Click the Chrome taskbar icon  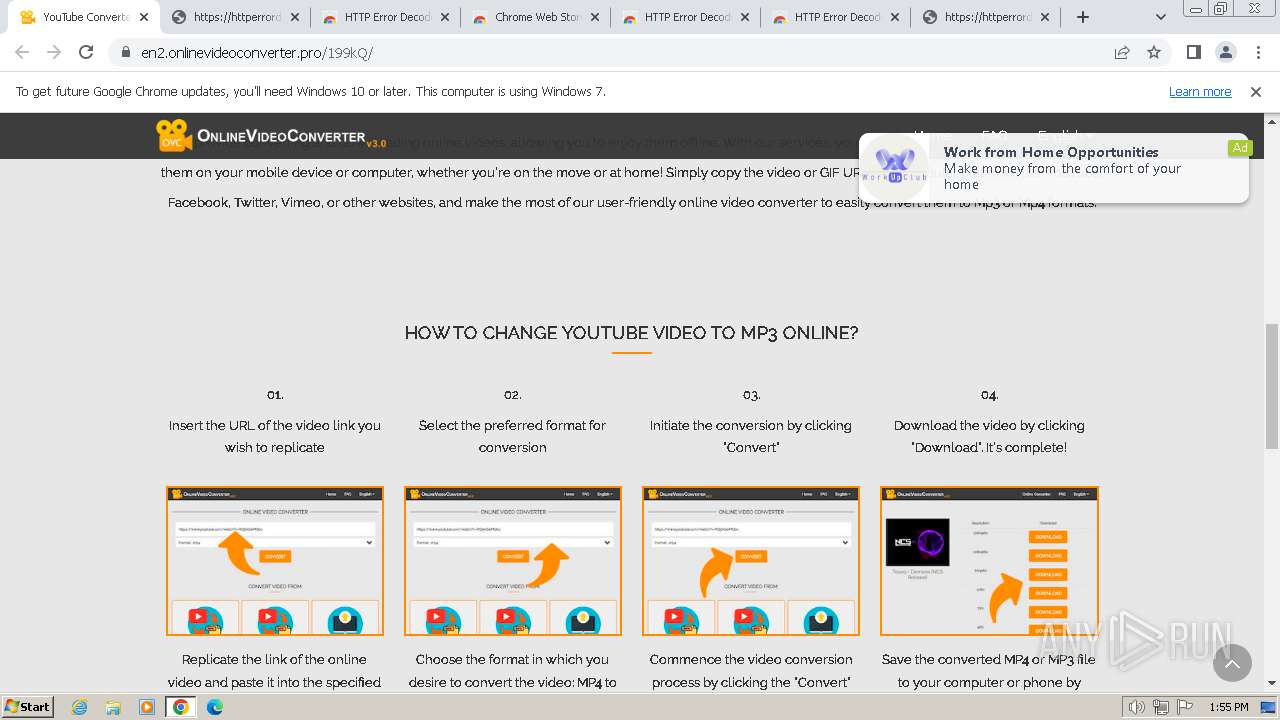click(181, 707)
